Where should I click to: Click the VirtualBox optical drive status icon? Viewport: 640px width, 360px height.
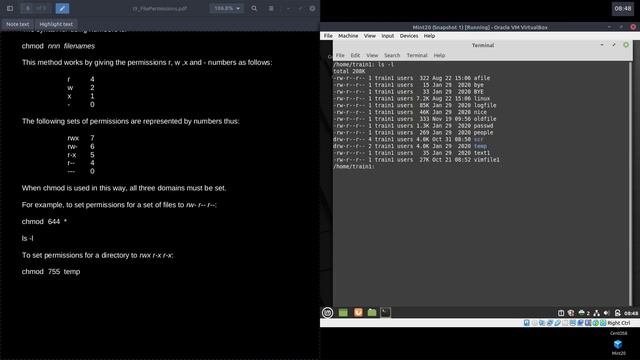click(534, 323)
